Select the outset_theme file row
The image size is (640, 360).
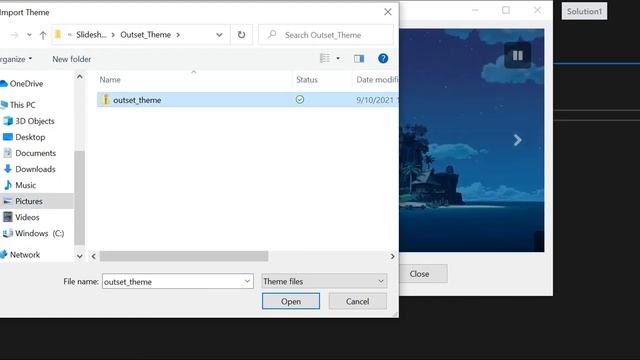[x=248, y=100]
